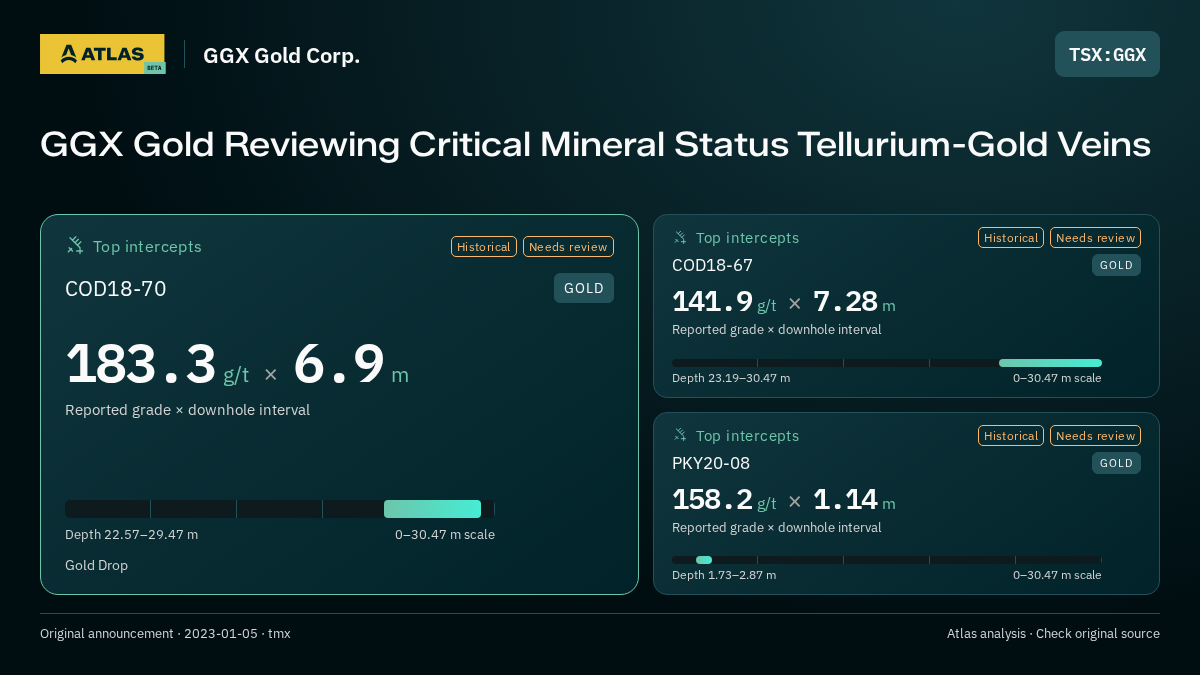Click 0–30.47 m scale label on PKY20-08 card

pyautogui.click(x=1057, y=575)
